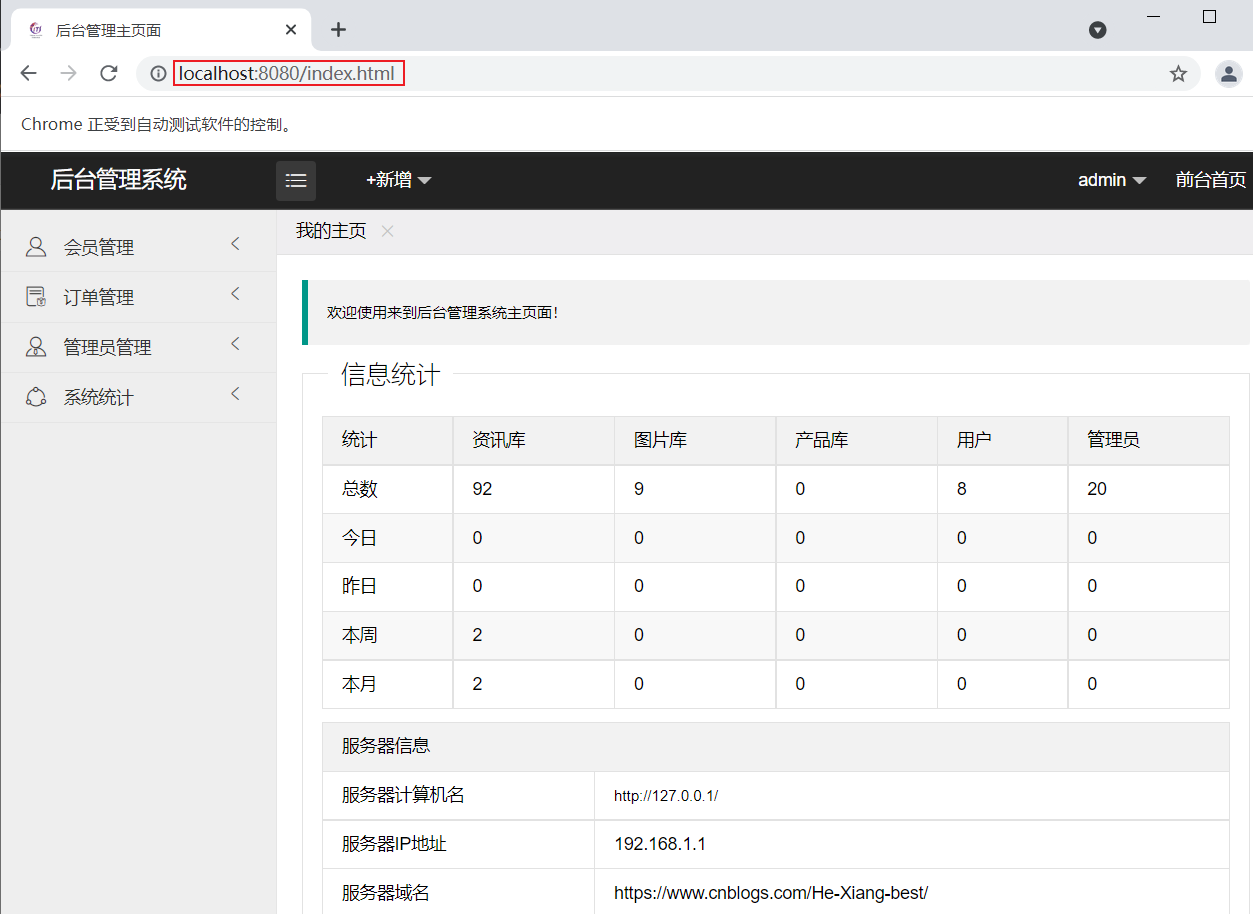Expand the 订单管理 chevron arrow
1253x914 pixels.
coord(236,294)
